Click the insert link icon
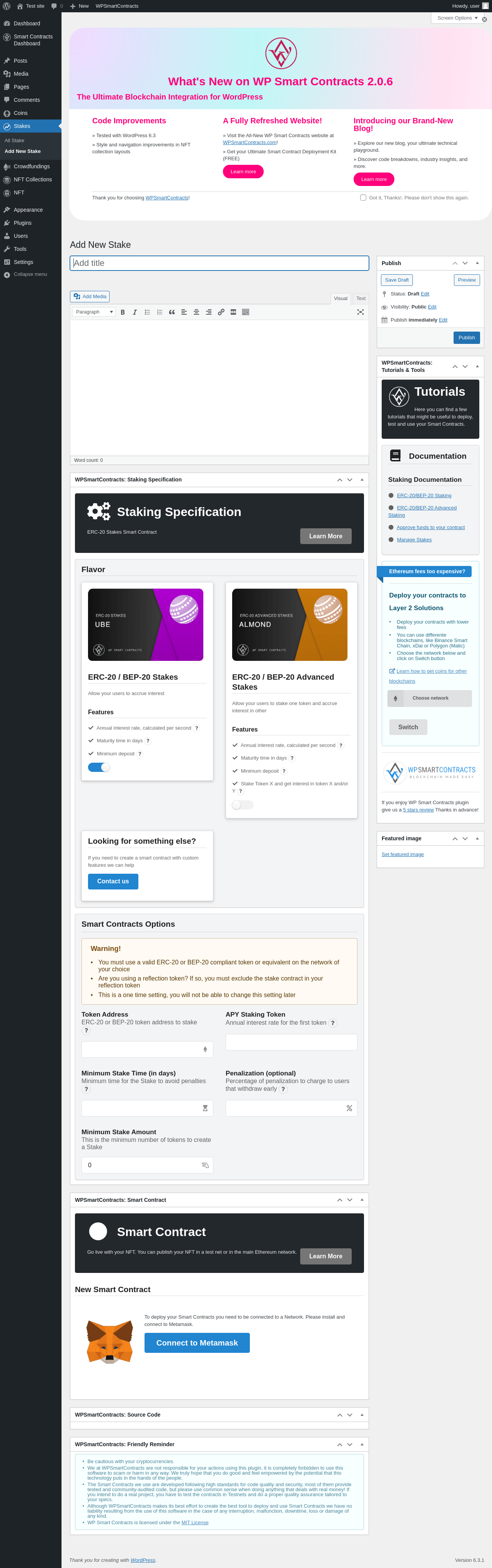This screenshot has width=492, height=1568. [x=221, y=312]
